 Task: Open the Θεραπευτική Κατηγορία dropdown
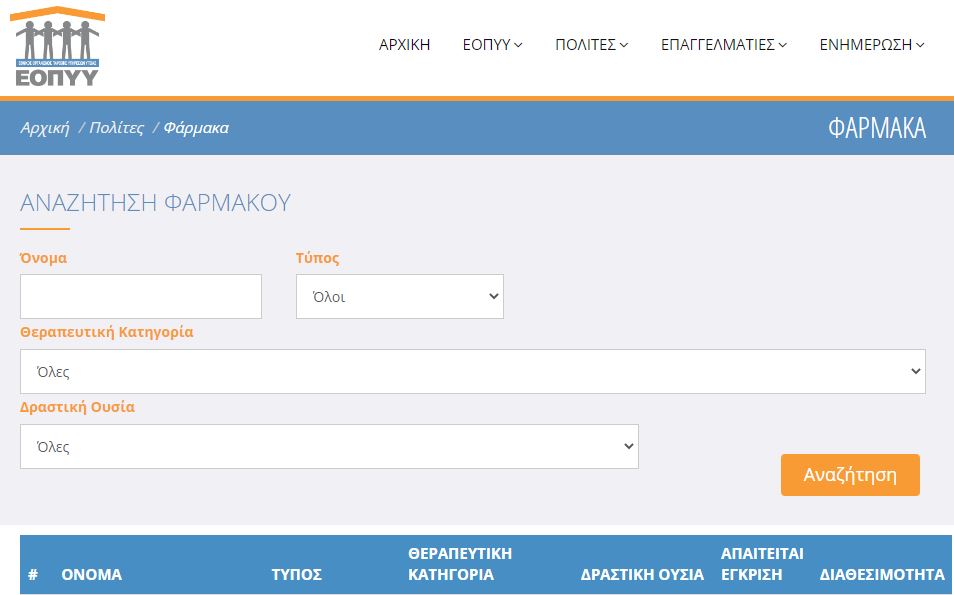[472, 371]
